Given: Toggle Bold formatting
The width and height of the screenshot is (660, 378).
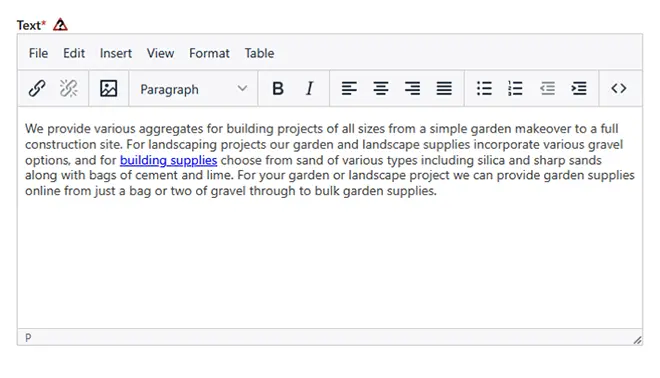Looking at the screenshot, I should [x=278, y=89].
